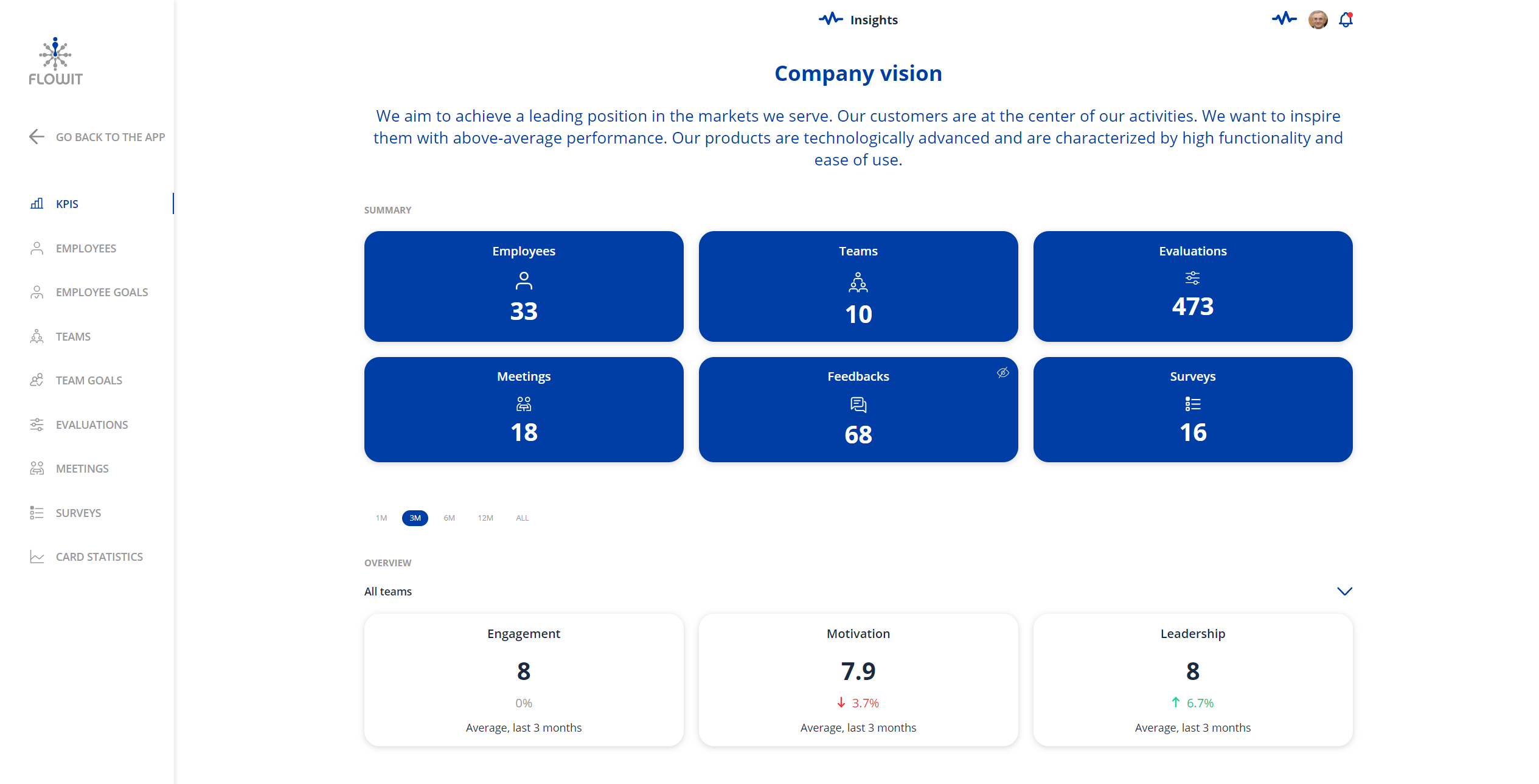
Task: Select the 3M highlighted period pill
Action: (x=415, y=518)
